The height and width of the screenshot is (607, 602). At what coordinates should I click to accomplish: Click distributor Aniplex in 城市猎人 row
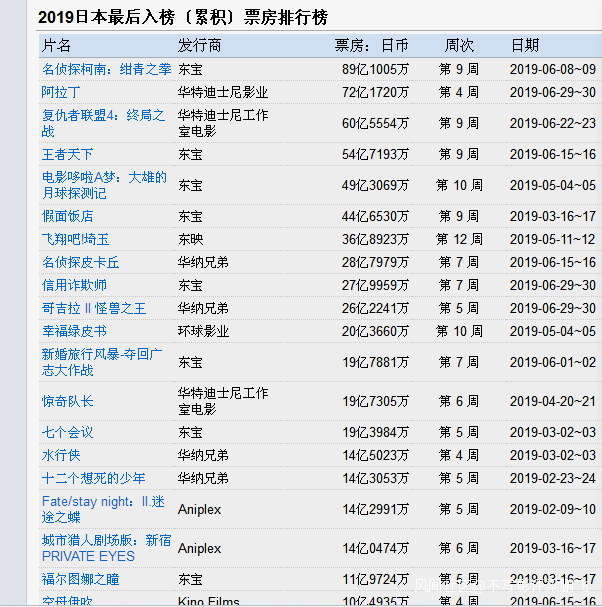click(x=199, y=549)
